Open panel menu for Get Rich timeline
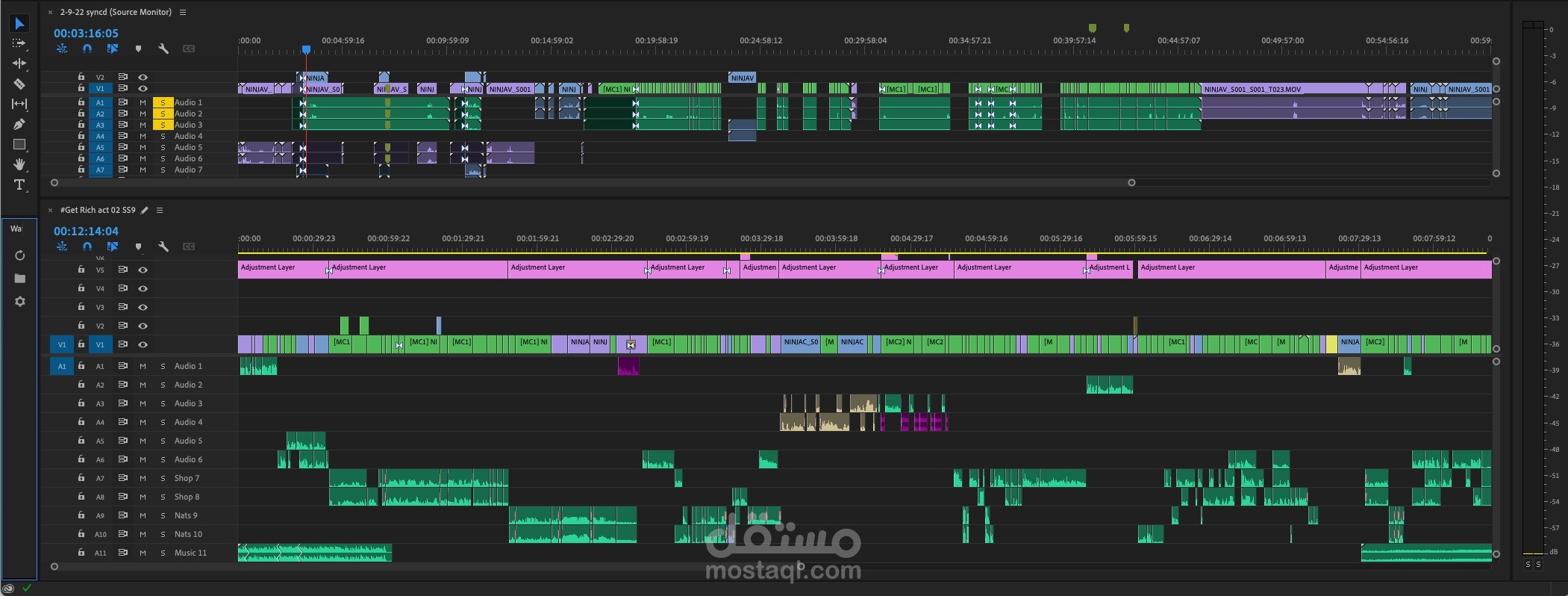The height and width of the screenshot is (596, 1568). (x=160, y=211)
